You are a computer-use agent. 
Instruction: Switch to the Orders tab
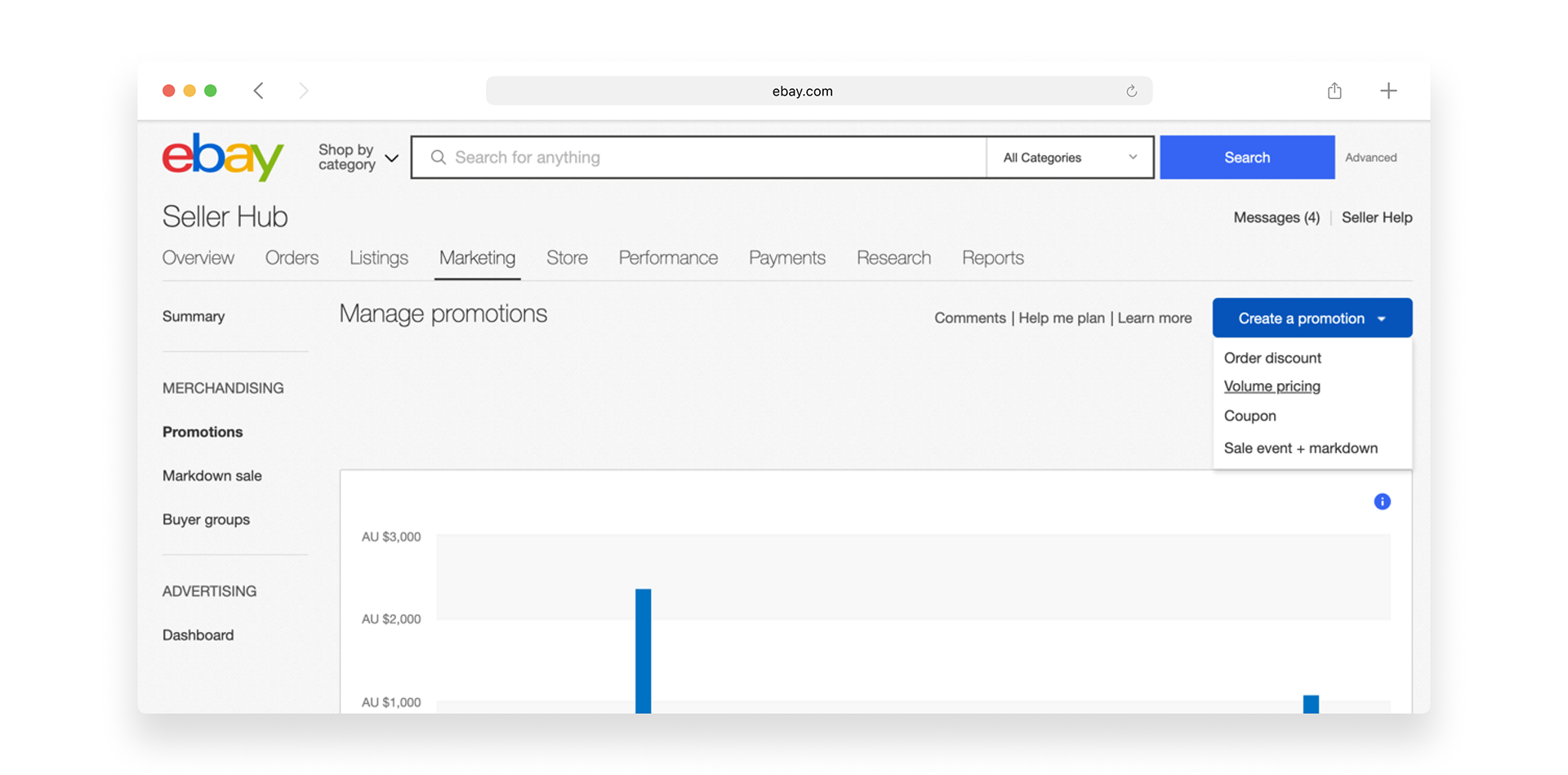(292, 257)
